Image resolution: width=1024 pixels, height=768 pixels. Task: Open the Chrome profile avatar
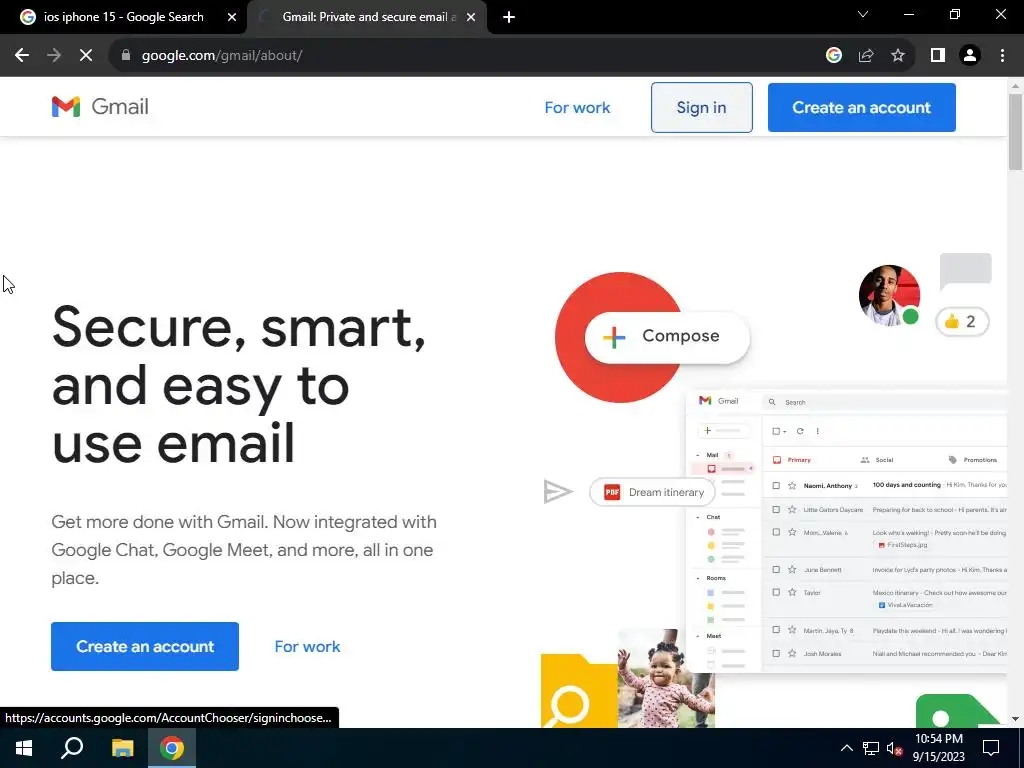[x=970, y=56]
